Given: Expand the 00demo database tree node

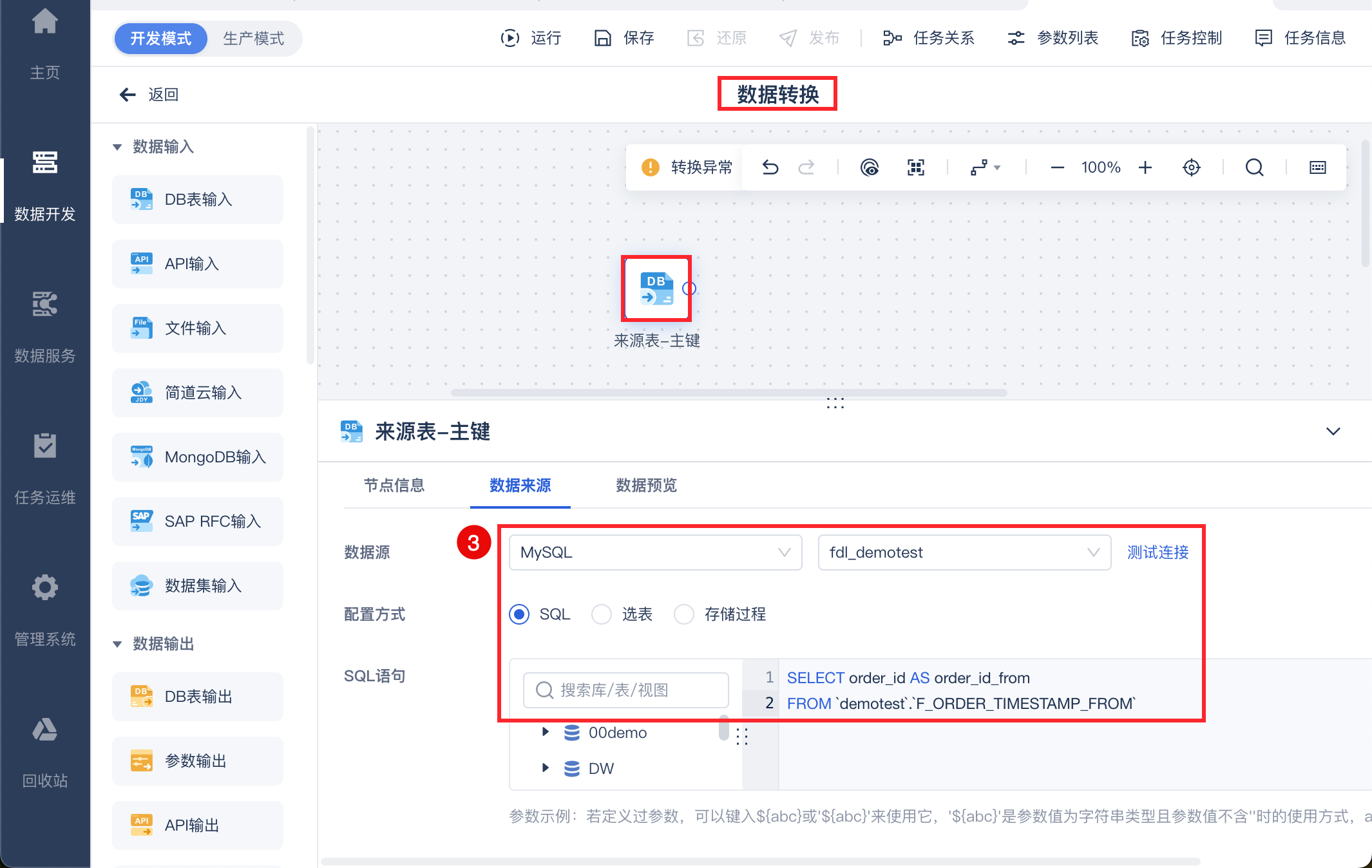Looking at the screenshot, I should tap(546, 732).
